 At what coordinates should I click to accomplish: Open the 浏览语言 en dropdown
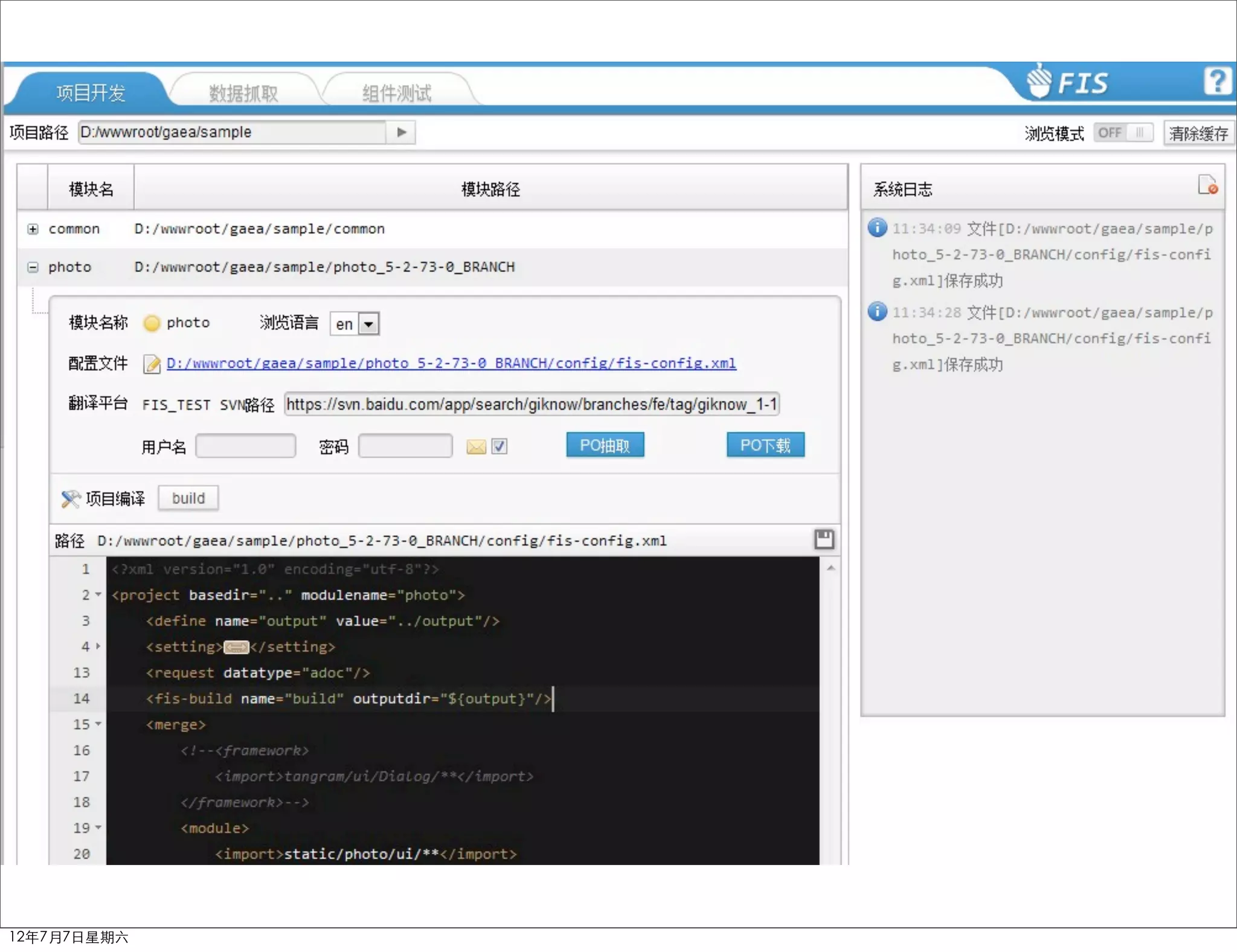click(x=368, y=324)
